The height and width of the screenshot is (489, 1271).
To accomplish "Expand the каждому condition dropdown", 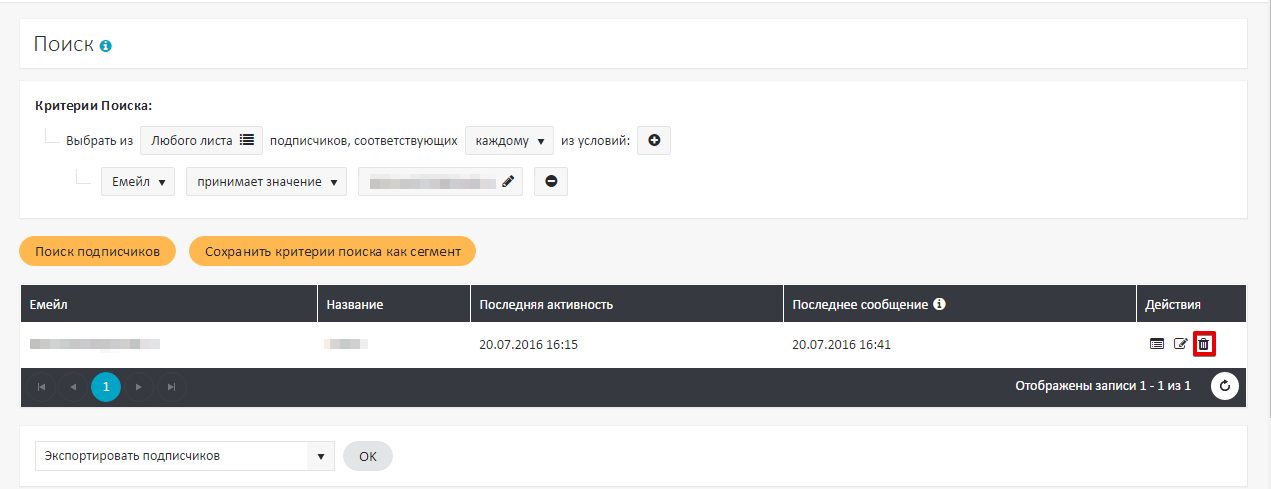I will (x=509, y=141).
